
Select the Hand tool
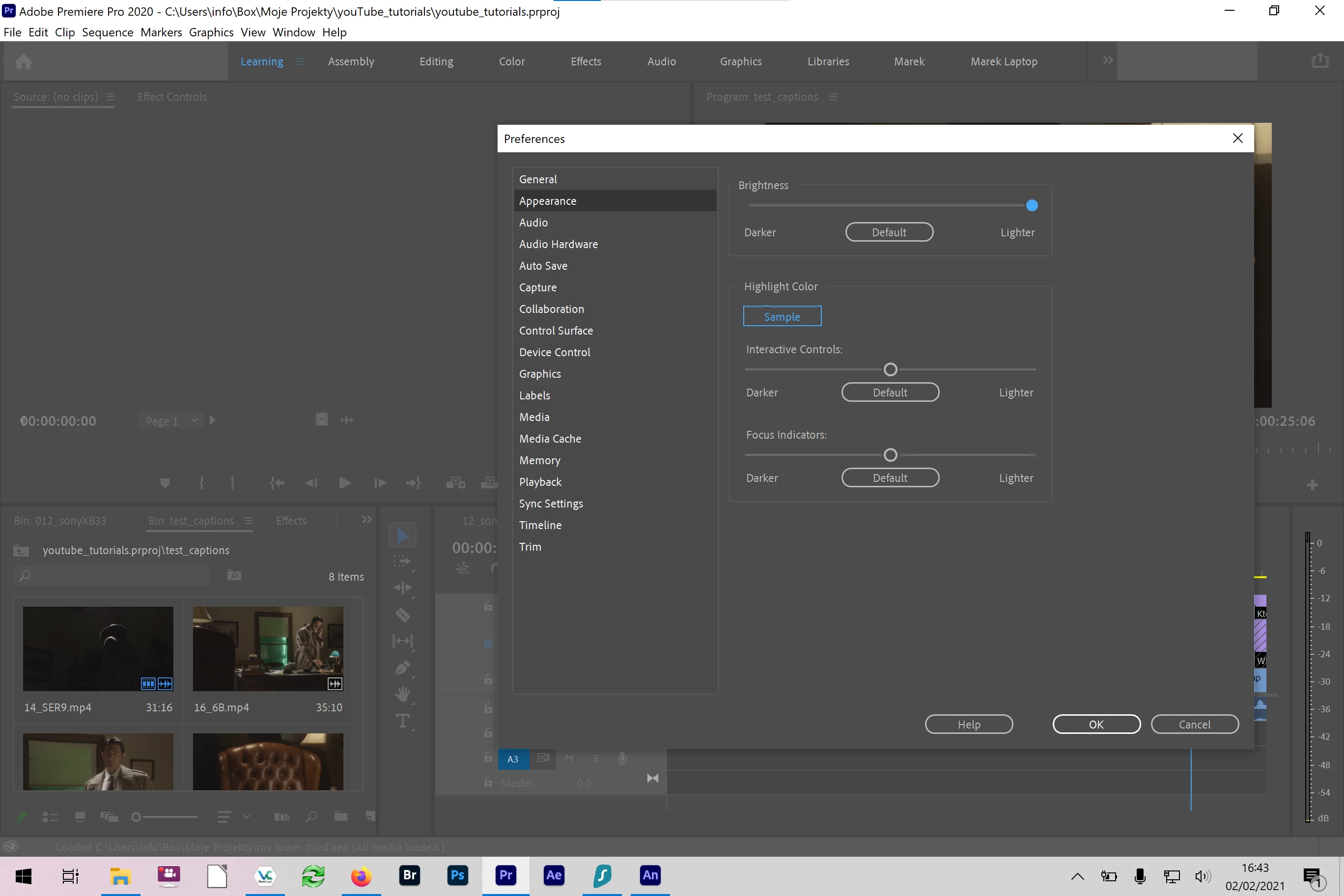point(402,694)
